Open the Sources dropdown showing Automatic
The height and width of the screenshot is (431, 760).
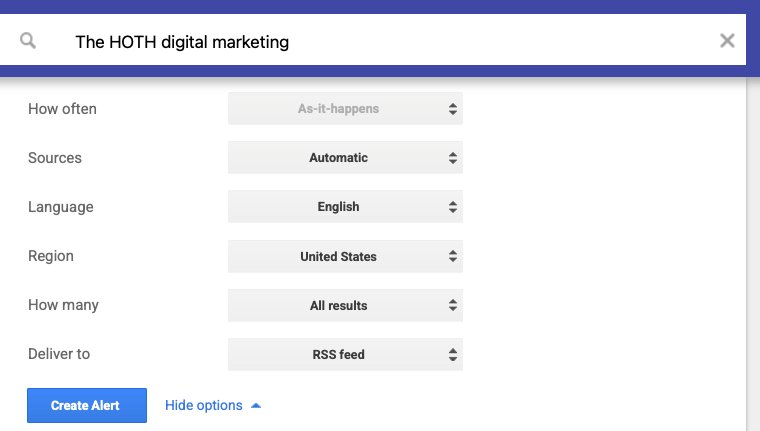(345, 158)
